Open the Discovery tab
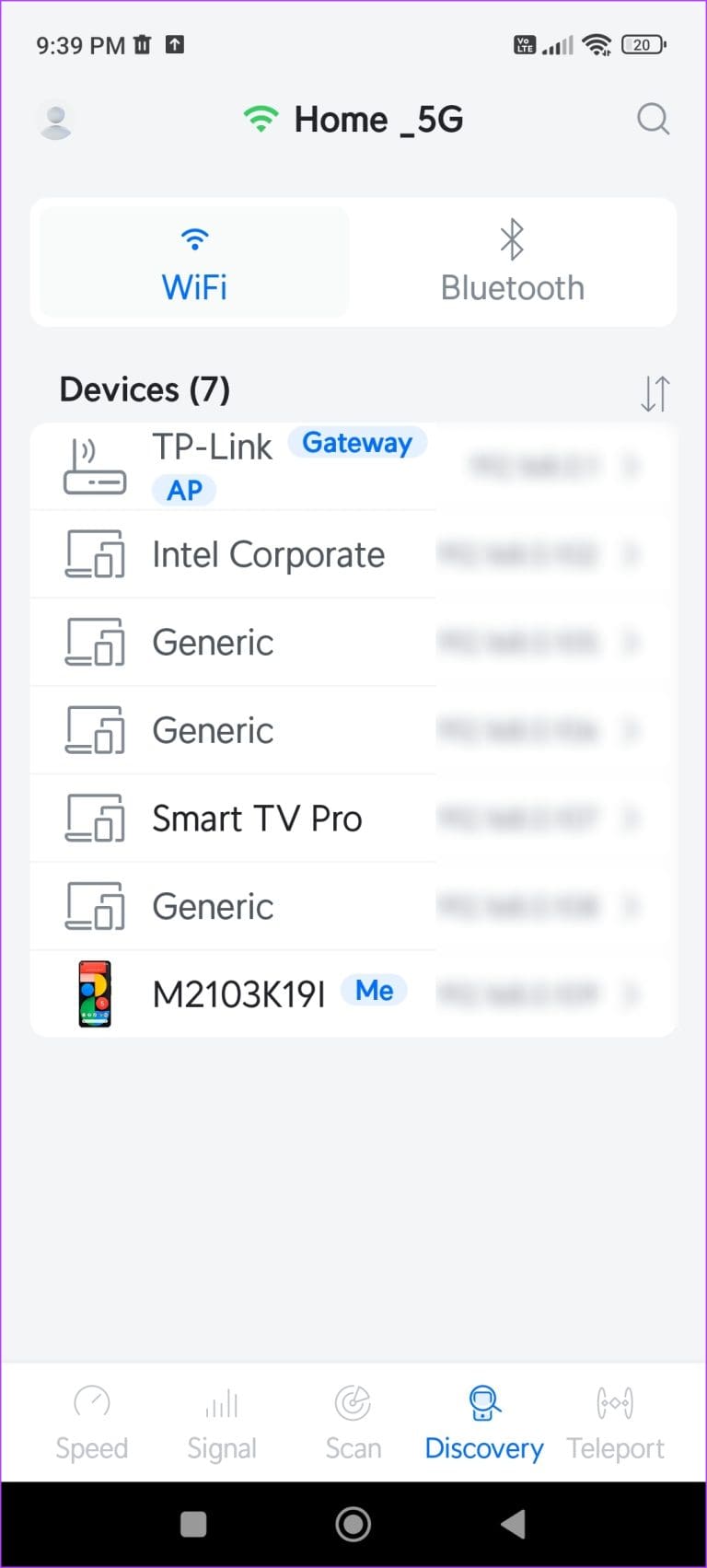This screenshot has height=1568, width=707. pyautogui.click(x=483, y=1423)
